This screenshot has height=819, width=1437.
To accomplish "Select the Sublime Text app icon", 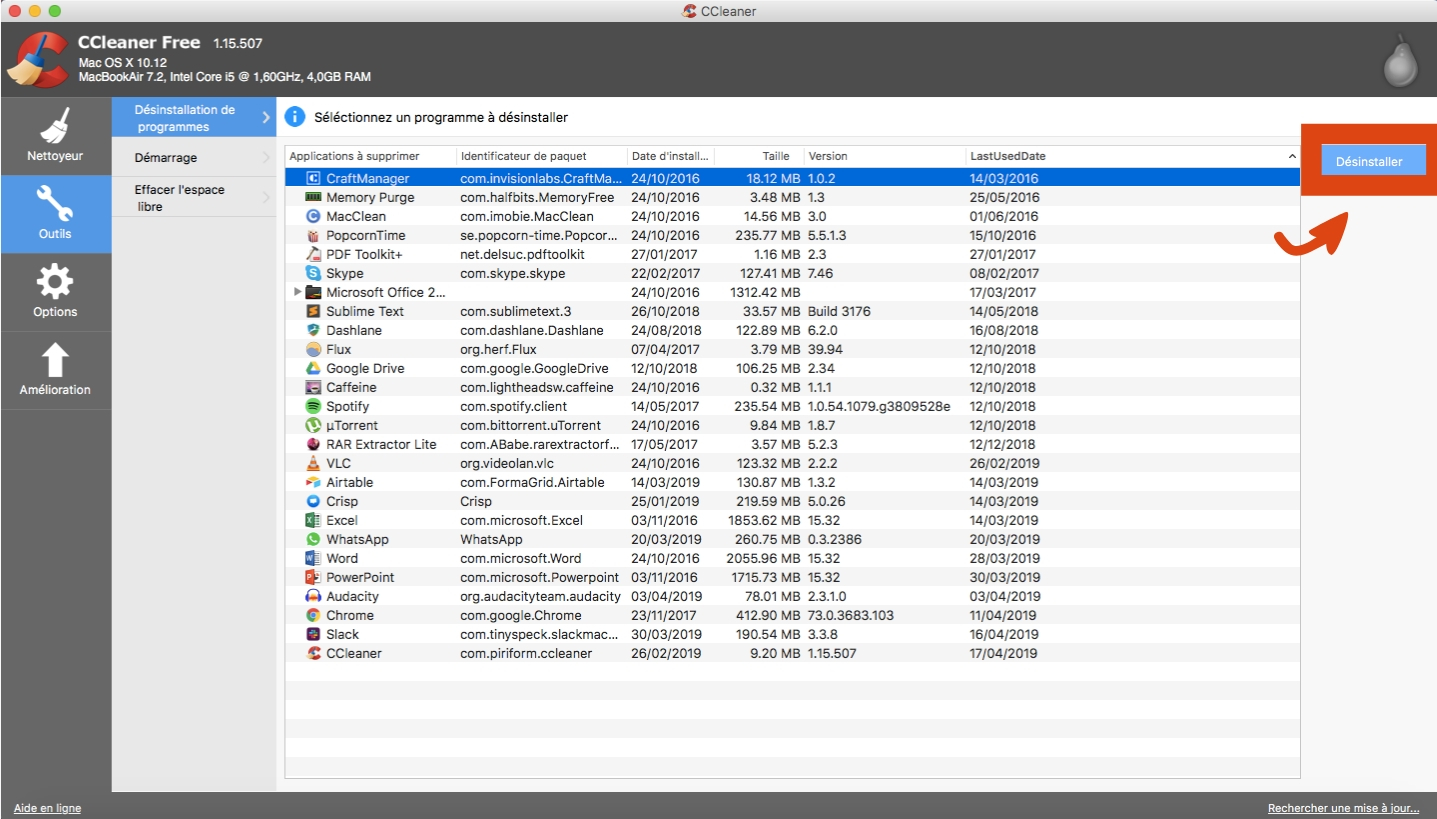I will (312, 311).
